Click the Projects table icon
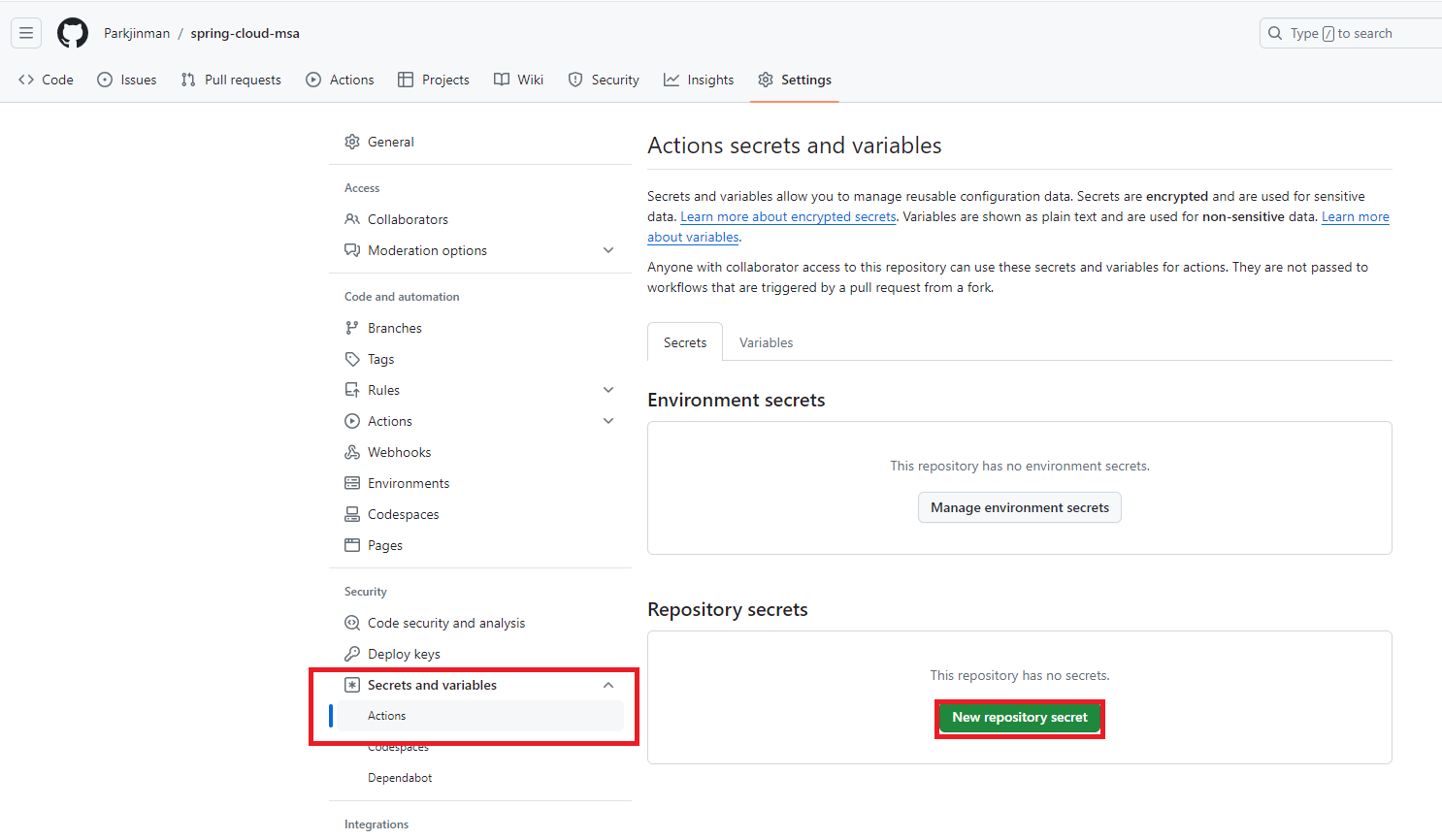The height and width of the screenshot is (840, 1442). pyautogui.click(x=406, y=80)
